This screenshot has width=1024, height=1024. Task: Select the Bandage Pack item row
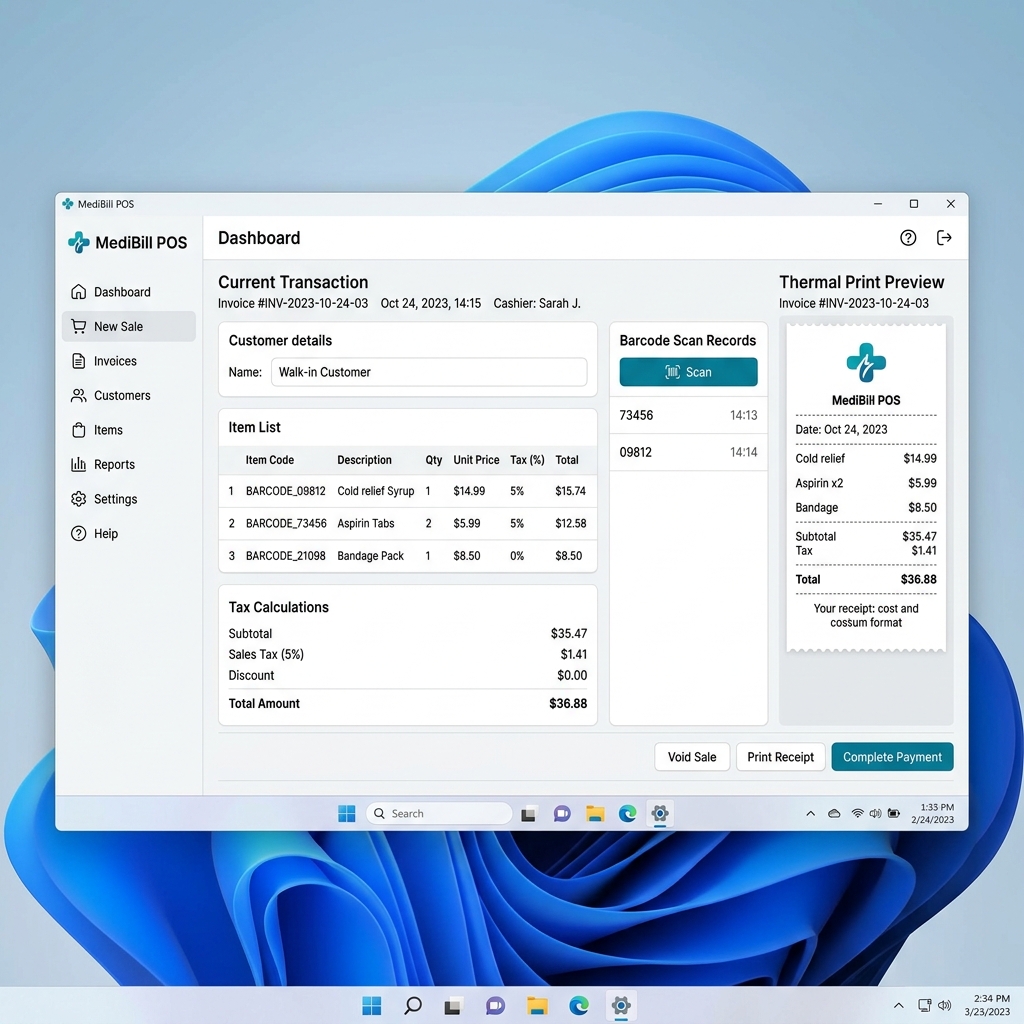click(x=408, y=556)
